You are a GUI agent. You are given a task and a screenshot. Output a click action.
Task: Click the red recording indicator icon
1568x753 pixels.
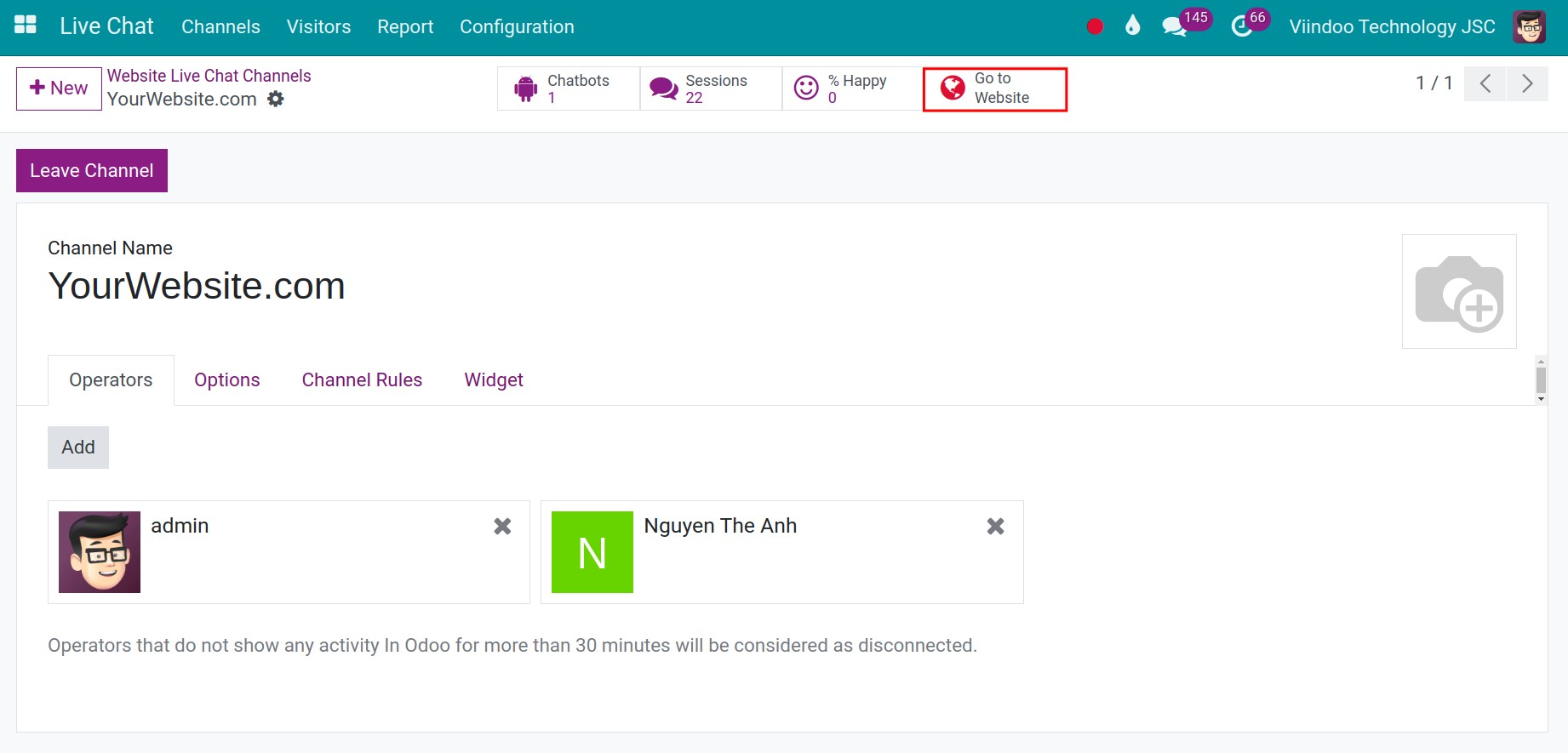[x=1095, y=26]
